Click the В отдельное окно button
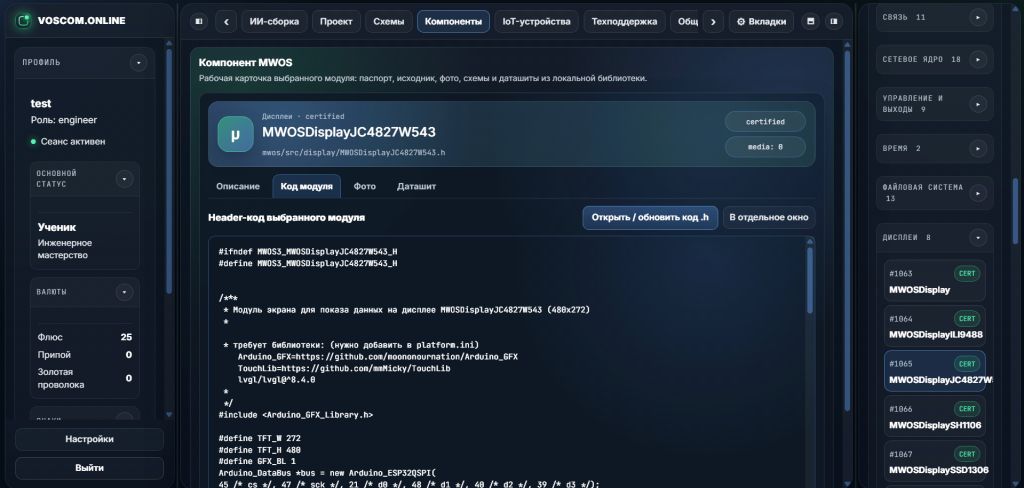Image resolution: width=1024 pixels, height=488 pixels. (769, 218)
